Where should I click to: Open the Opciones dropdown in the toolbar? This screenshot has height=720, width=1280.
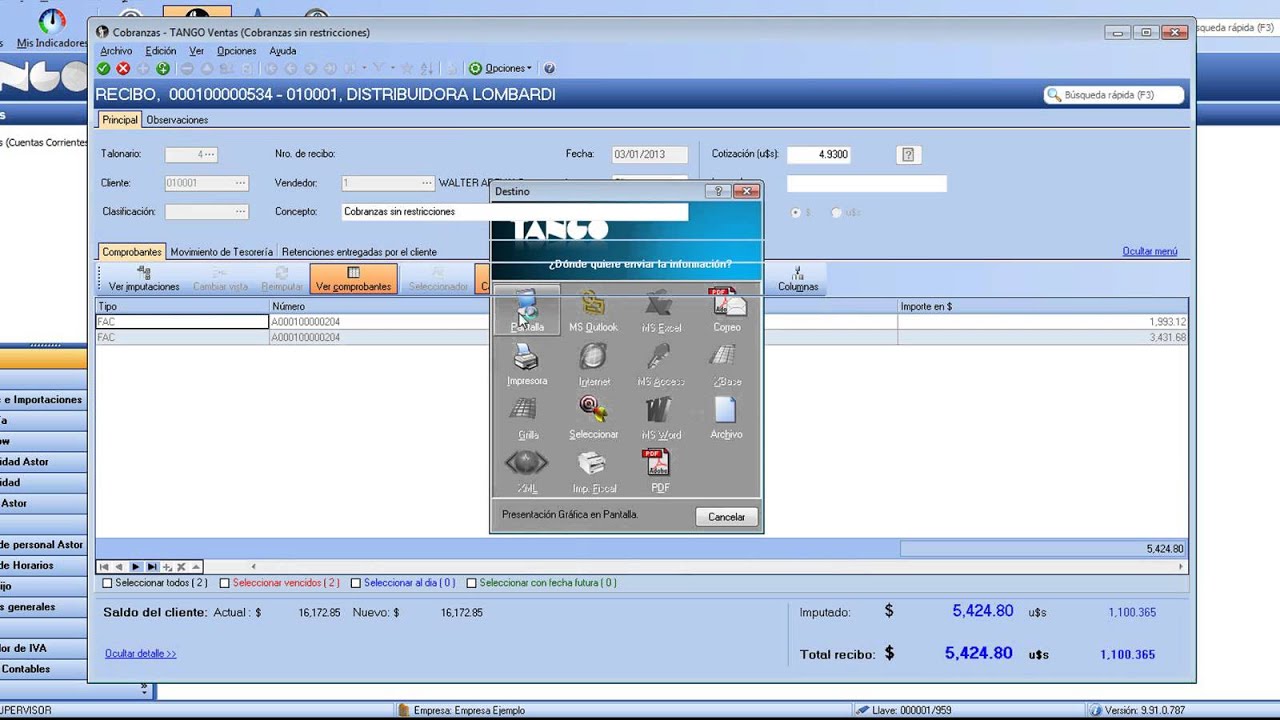501,69
